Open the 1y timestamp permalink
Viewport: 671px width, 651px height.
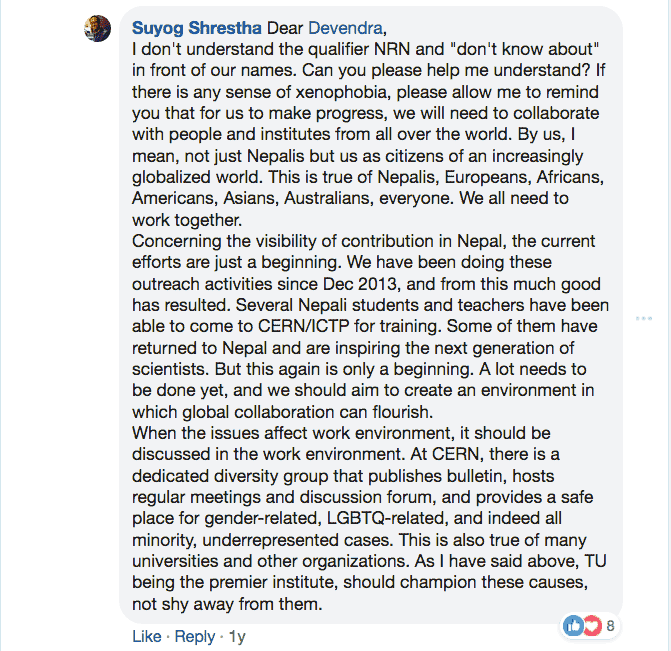pyautogui.click(x=237, y=636)
